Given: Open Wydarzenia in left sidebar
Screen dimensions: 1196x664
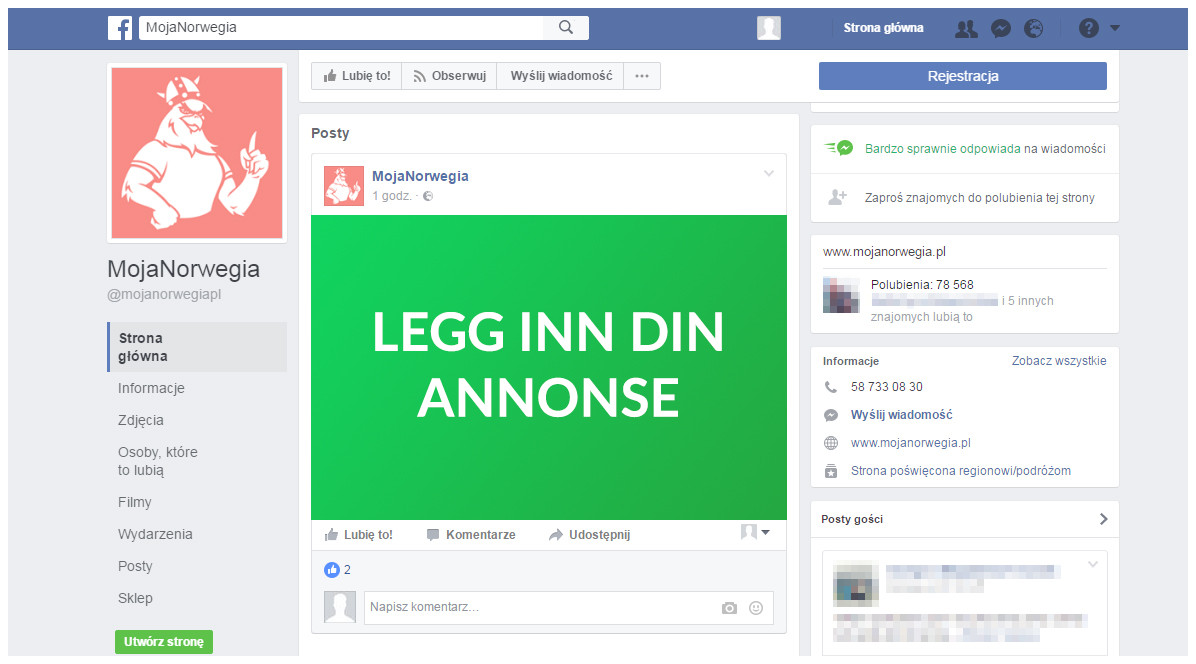Looking at the screenshot, I should click(155, 534).
